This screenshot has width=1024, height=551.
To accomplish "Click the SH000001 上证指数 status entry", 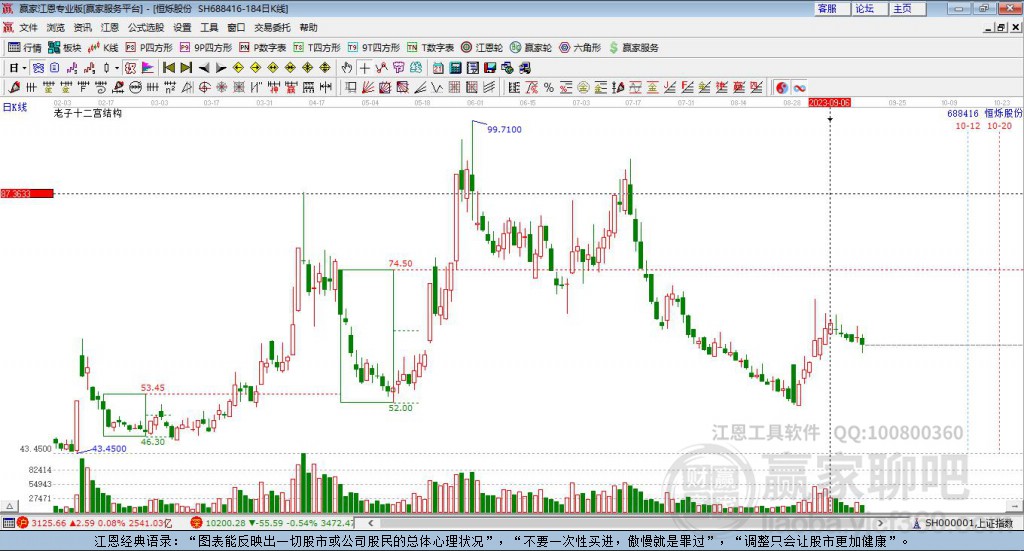I will tap(965, 523).
